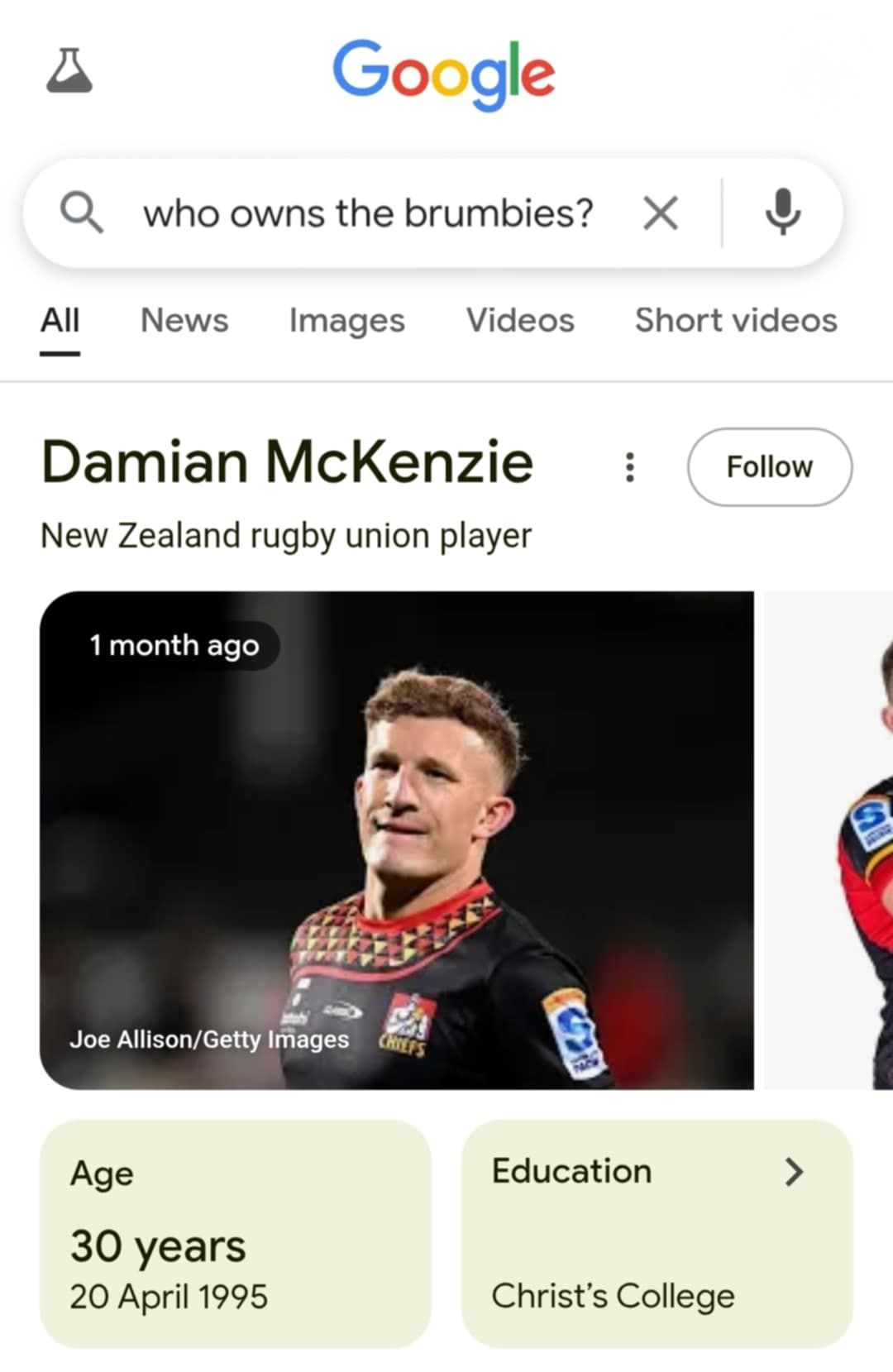This screenshot has height=1372, width=893.
Task: Follow Damian McKenzie
Action: [x=769, y=467]
